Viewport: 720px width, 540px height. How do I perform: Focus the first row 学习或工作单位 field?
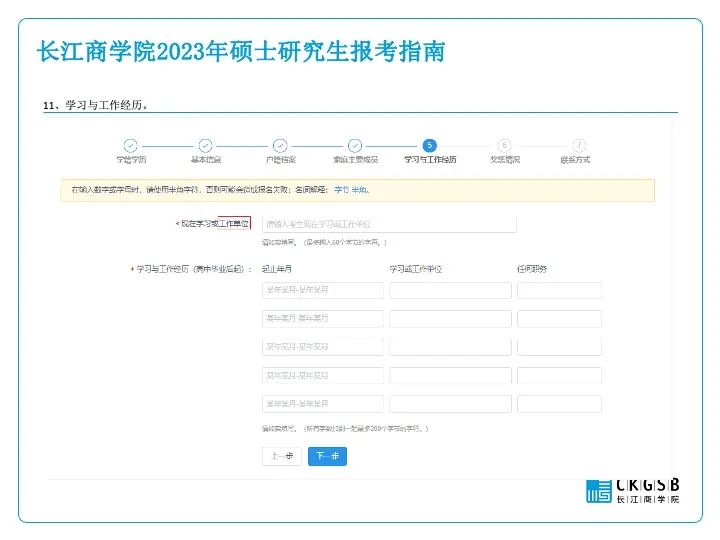(450, 290)
